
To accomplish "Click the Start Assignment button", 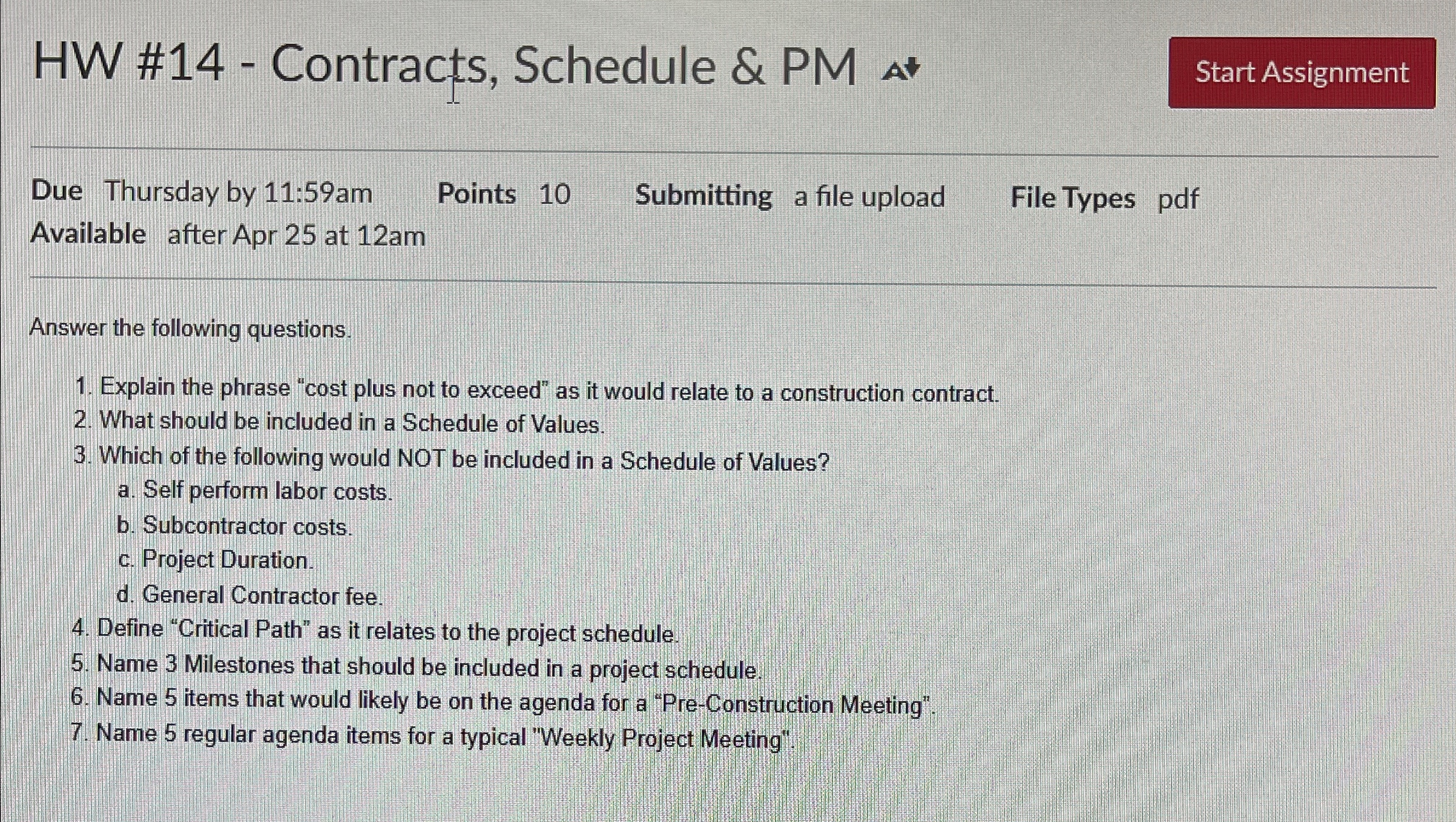I will pyautogui.click(x=1300, y=73).
